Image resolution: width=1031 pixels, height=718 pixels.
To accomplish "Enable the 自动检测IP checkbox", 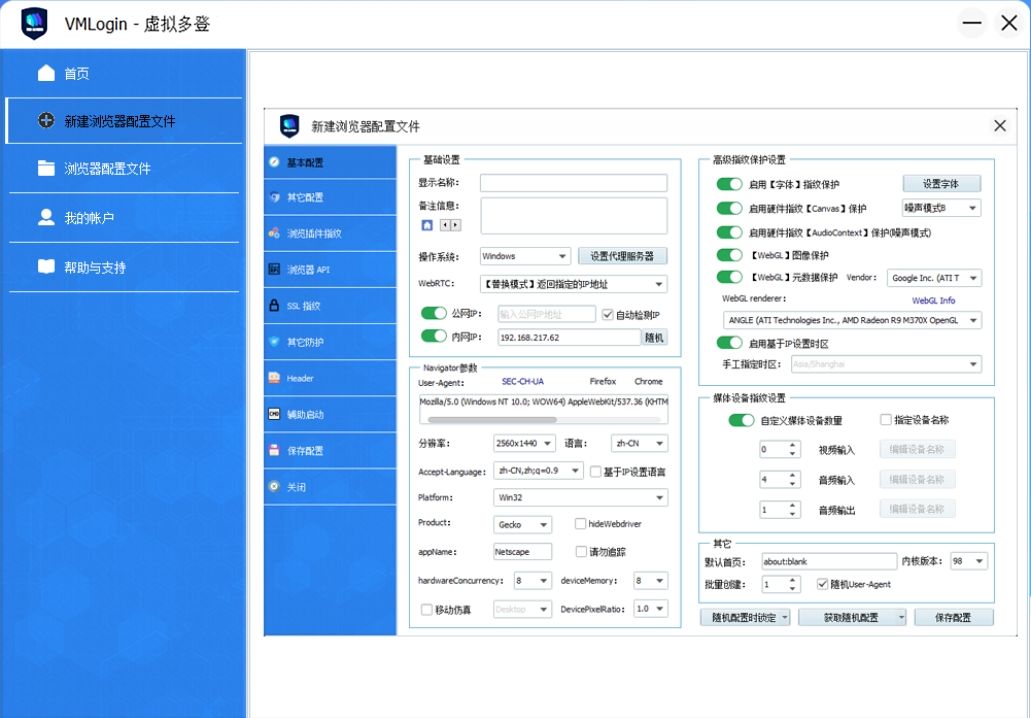I will point(607,315).
